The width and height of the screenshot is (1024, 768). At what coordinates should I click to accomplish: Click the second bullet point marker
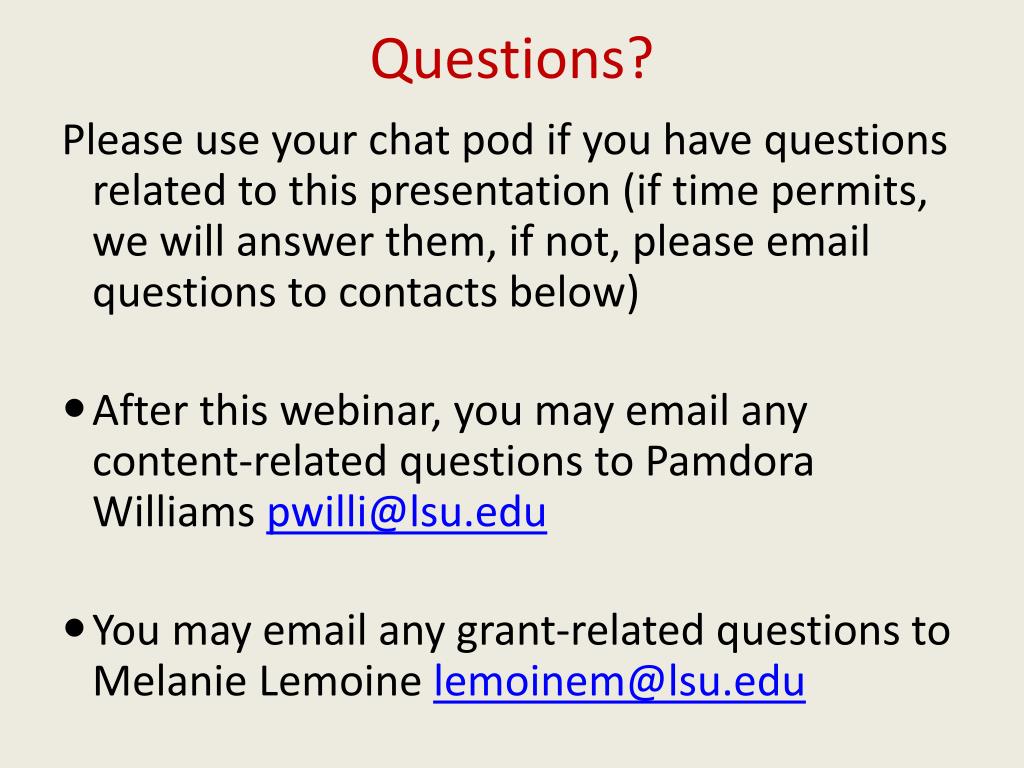[75, 628]
